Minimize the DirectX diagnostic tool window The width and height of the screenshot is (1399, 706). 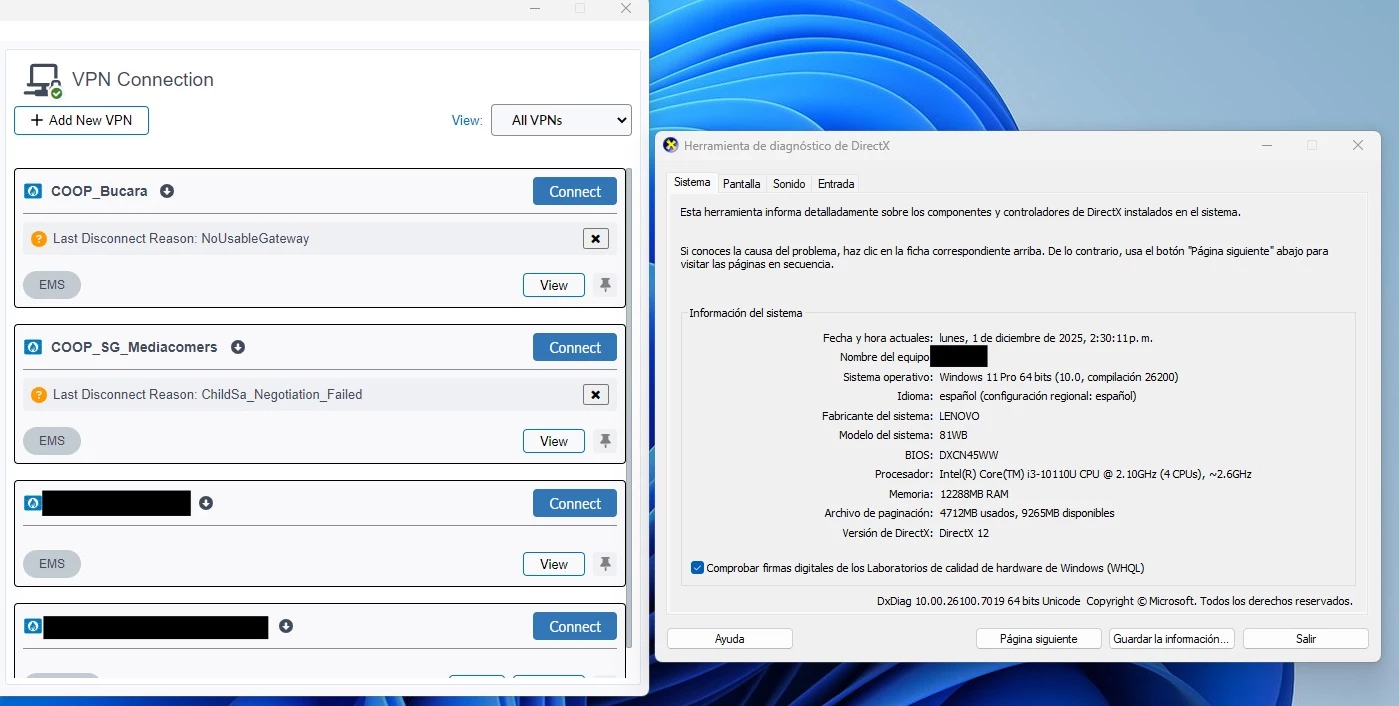[1267, 145]
